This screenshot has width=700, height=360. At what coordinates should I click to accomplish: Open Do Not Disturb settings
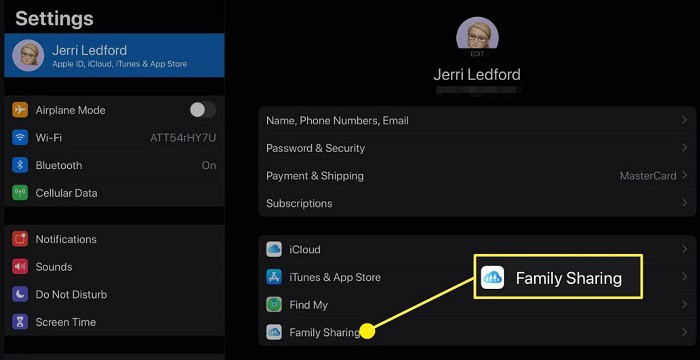[x=114, y=294]
